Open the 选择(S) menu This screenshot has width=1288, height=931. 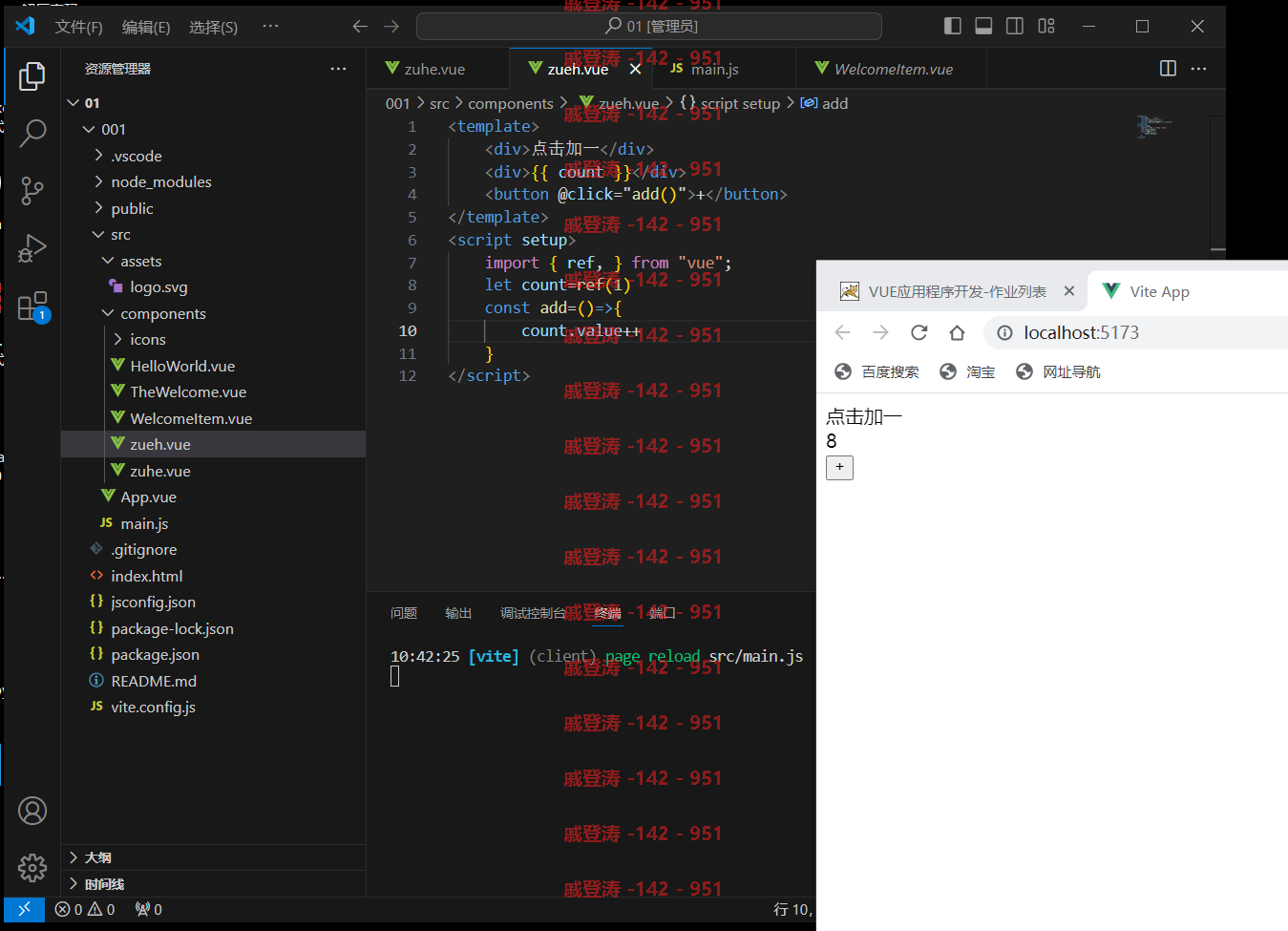pos(213,27)
